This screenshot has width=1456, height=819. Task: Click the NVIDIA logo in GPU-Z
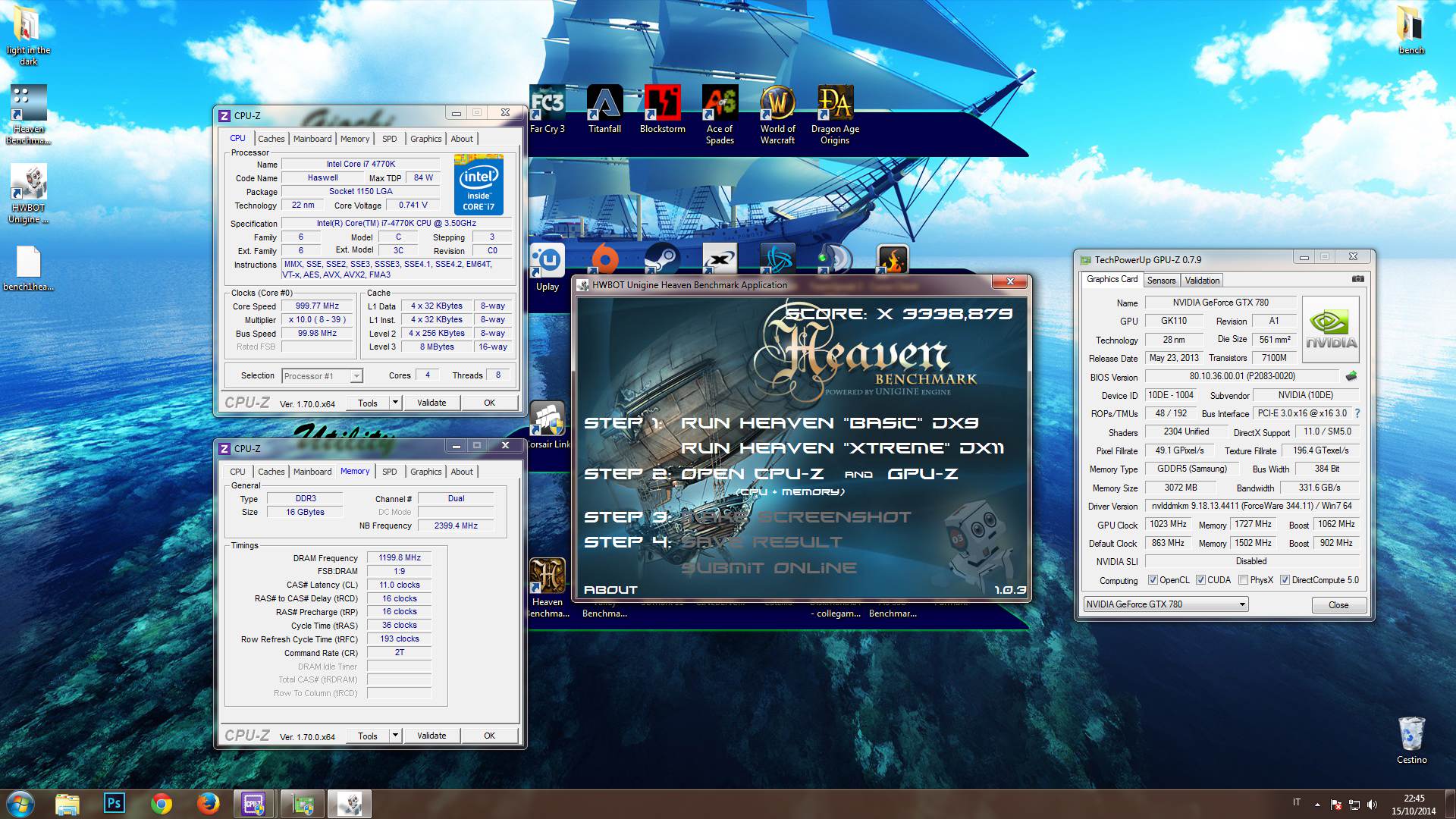point(1331,329)
